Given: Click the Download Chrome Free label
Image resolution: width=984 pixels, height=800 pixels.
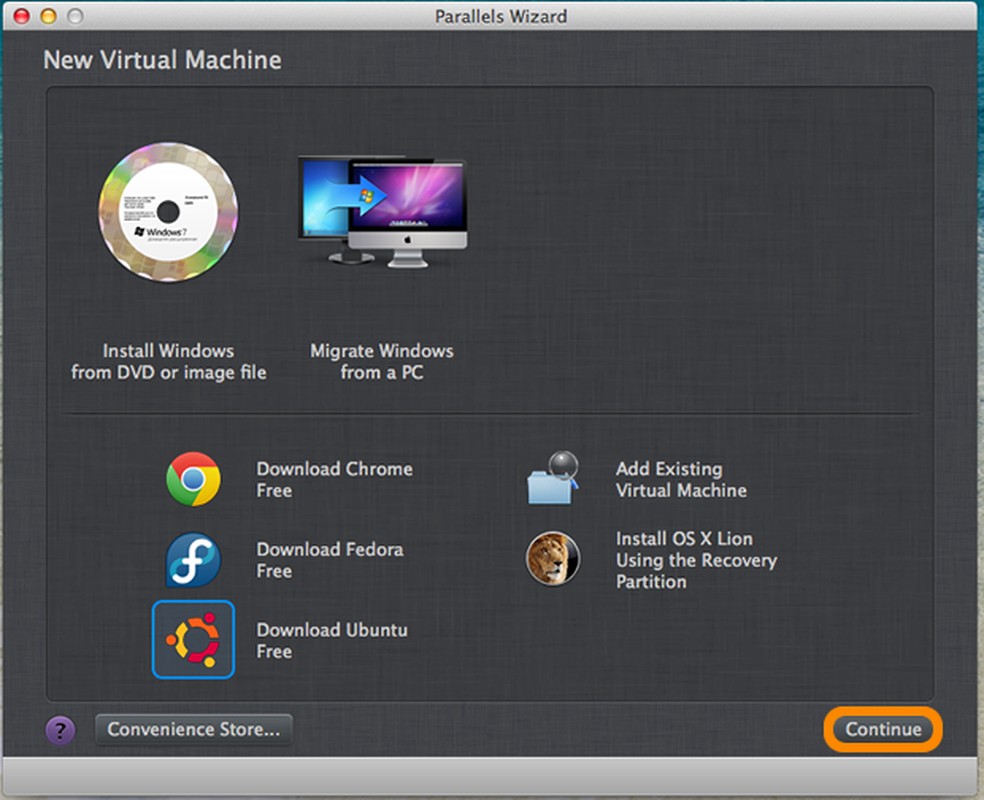Looking at the screenshot, I should coord(334,479).
